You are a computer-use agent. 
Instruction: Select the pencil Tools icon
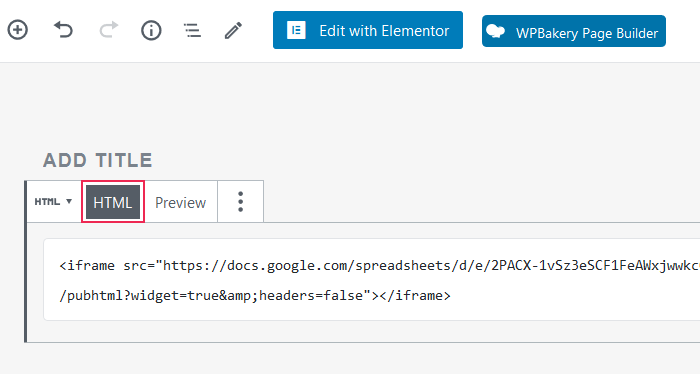tap(233, 30)
